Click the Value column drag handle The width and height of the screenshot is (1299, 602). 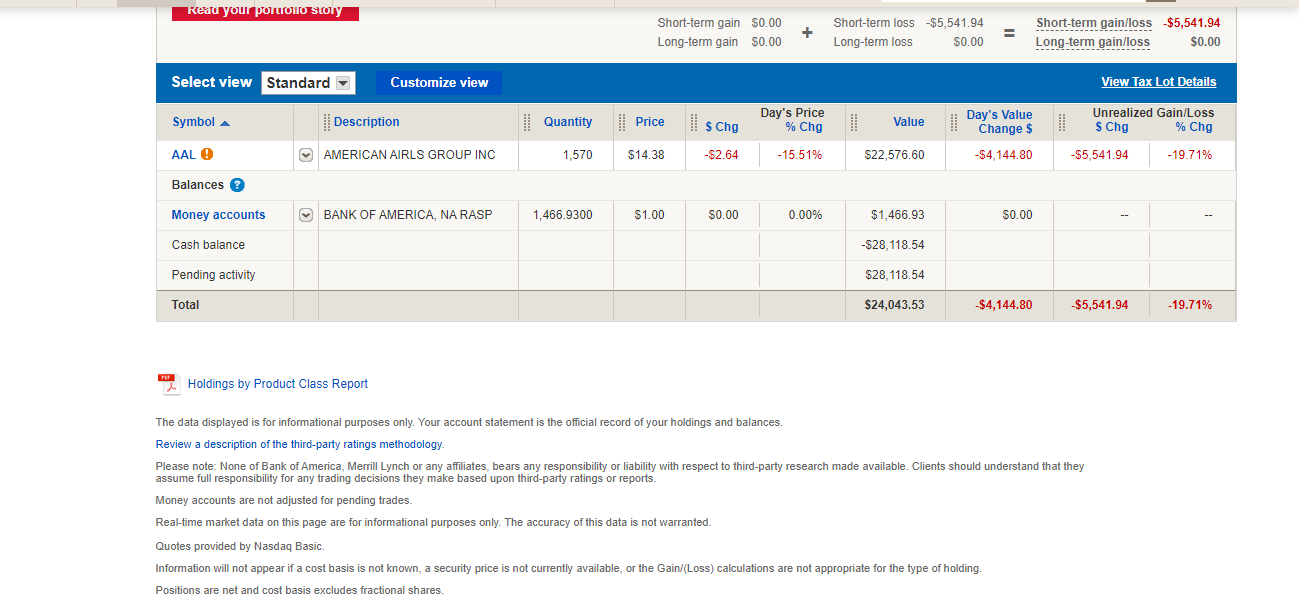point(854,122)
